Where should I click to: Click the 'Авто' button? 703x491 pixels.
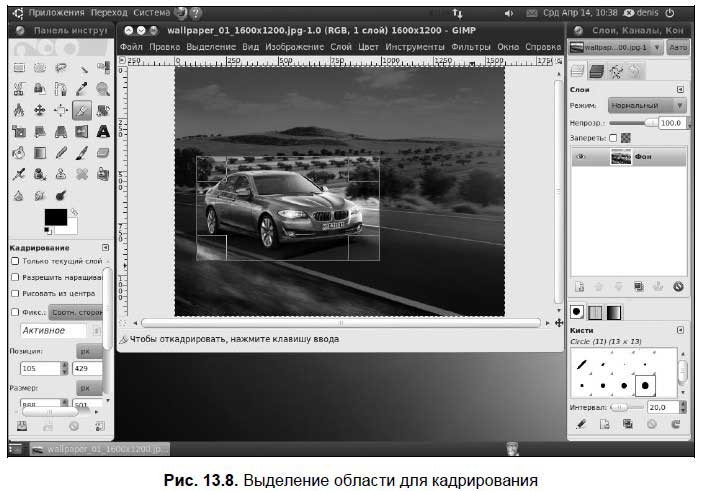click(678, 47)
